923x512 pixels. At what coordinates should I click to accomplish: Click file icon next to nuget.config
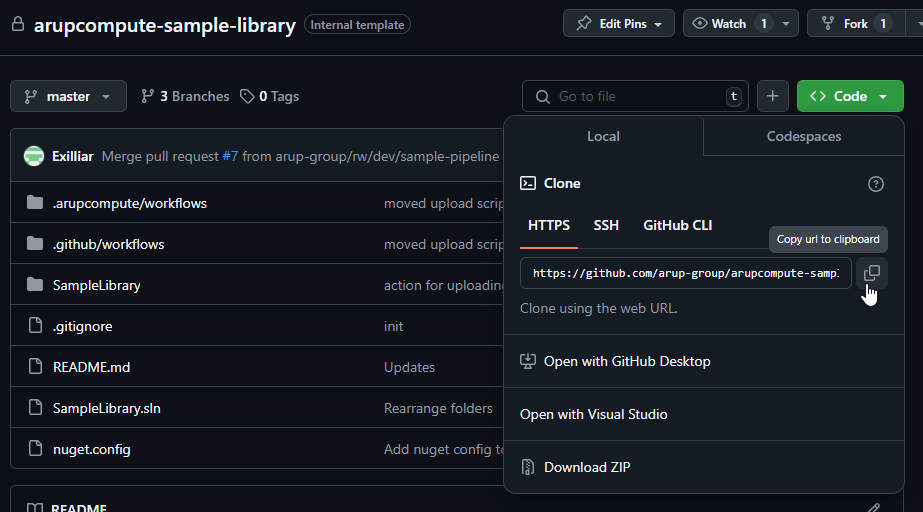tap(35, 448)
